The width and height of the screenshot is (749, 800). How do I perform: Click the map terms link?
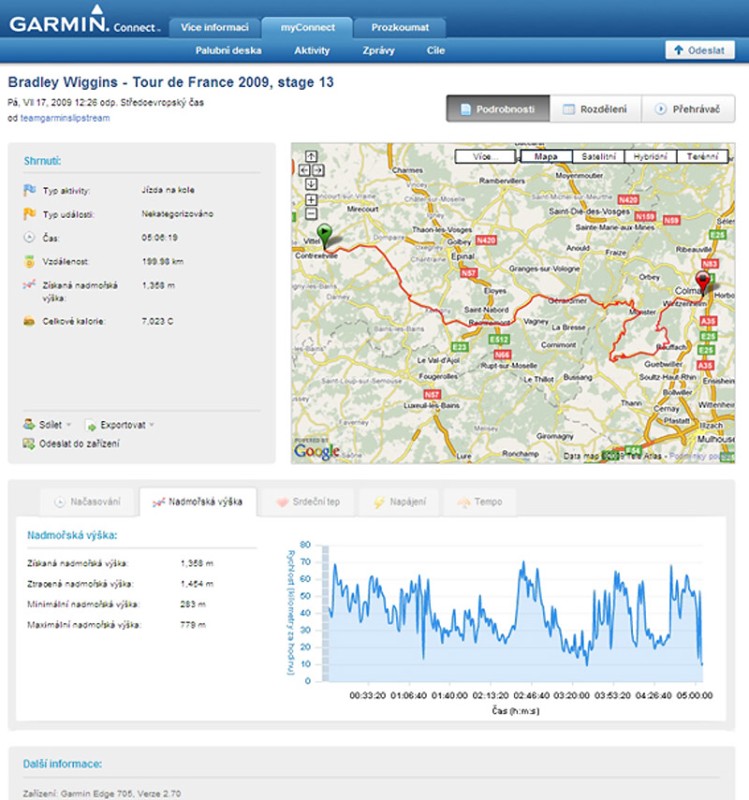[702, 456]
